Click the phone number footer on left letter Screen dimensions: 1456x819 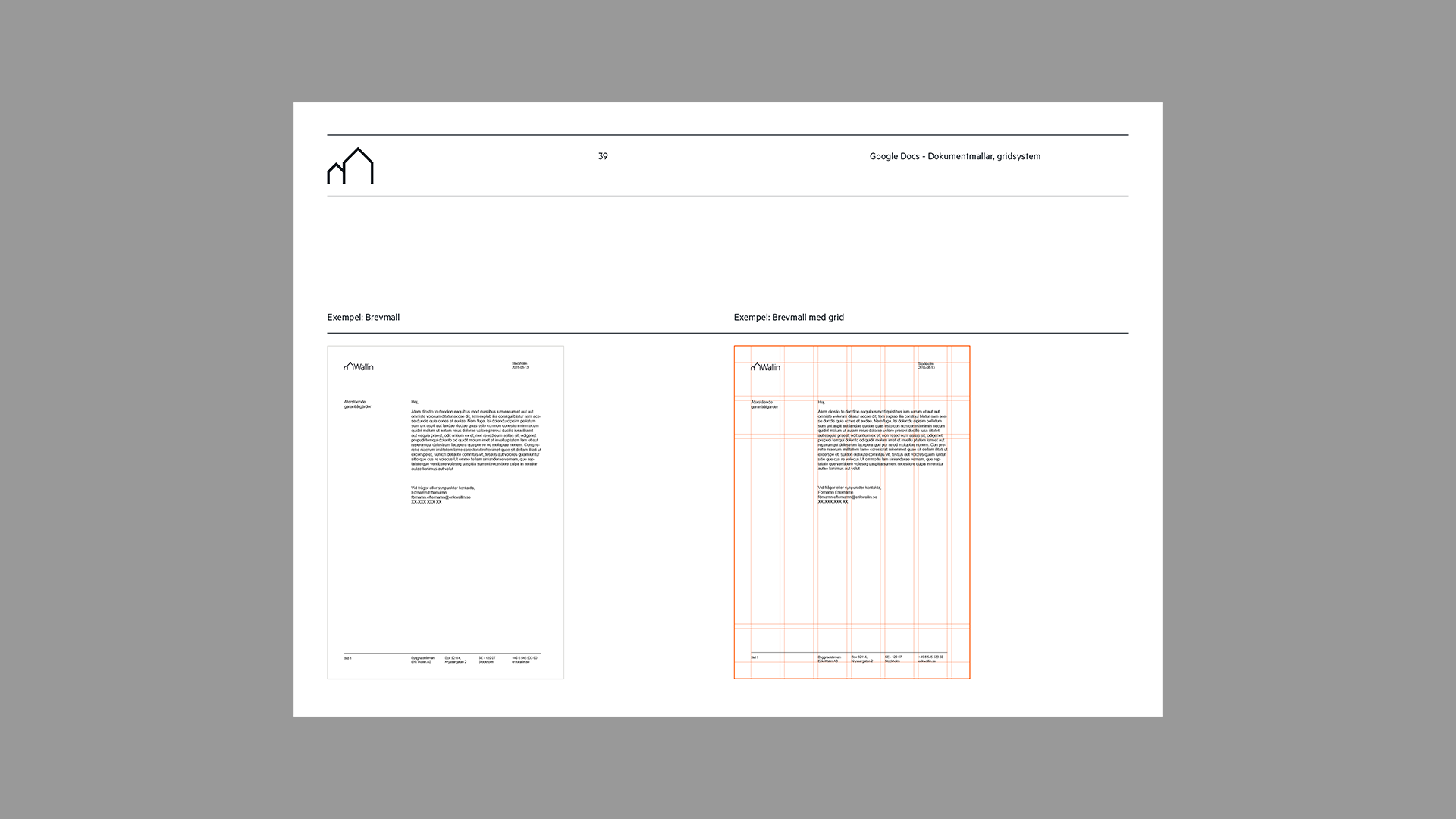(x=525, y=660)
